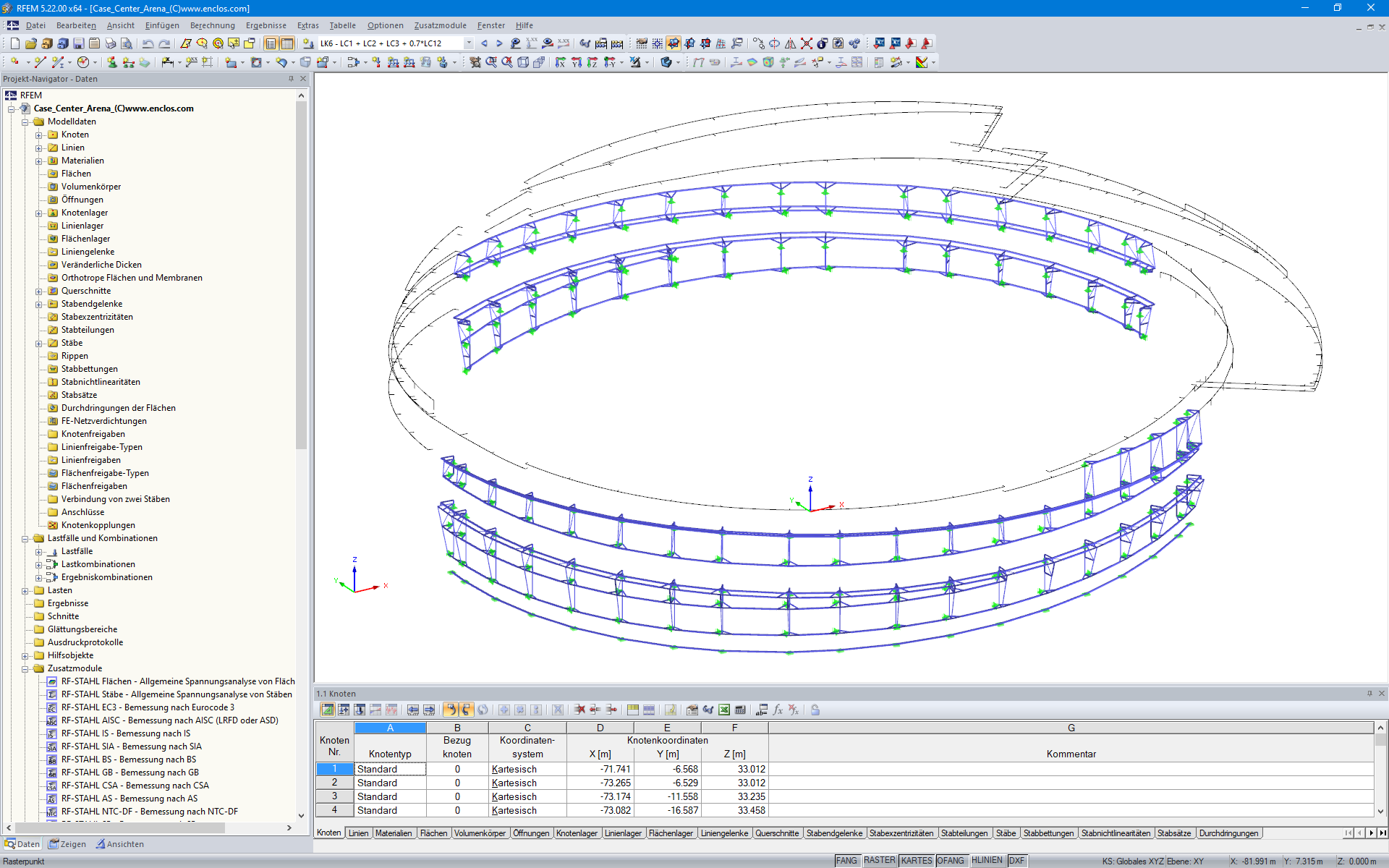The height and width of the screenshot is (868, 1389).
Task: Open RF-STAHL EC3 Eurocode 3 module
Action: [x=148, y=707]
